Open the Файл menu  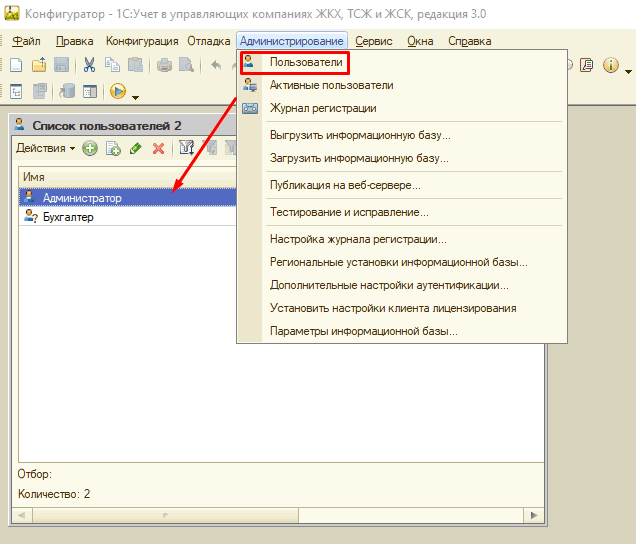click(26, 41)
